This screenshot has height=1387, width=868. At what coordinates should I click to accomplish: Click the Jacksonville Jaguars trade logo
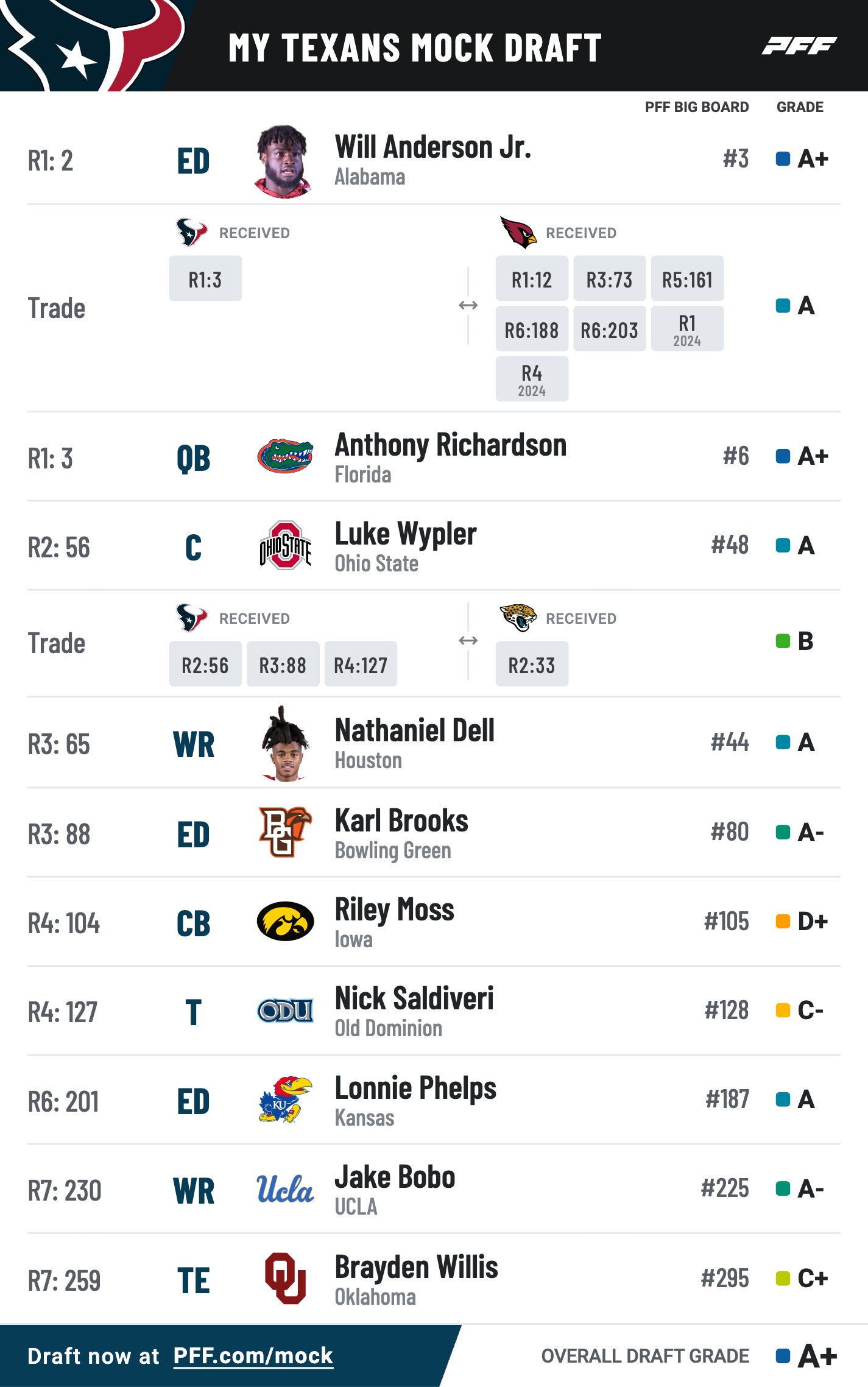tap(518, 618)
